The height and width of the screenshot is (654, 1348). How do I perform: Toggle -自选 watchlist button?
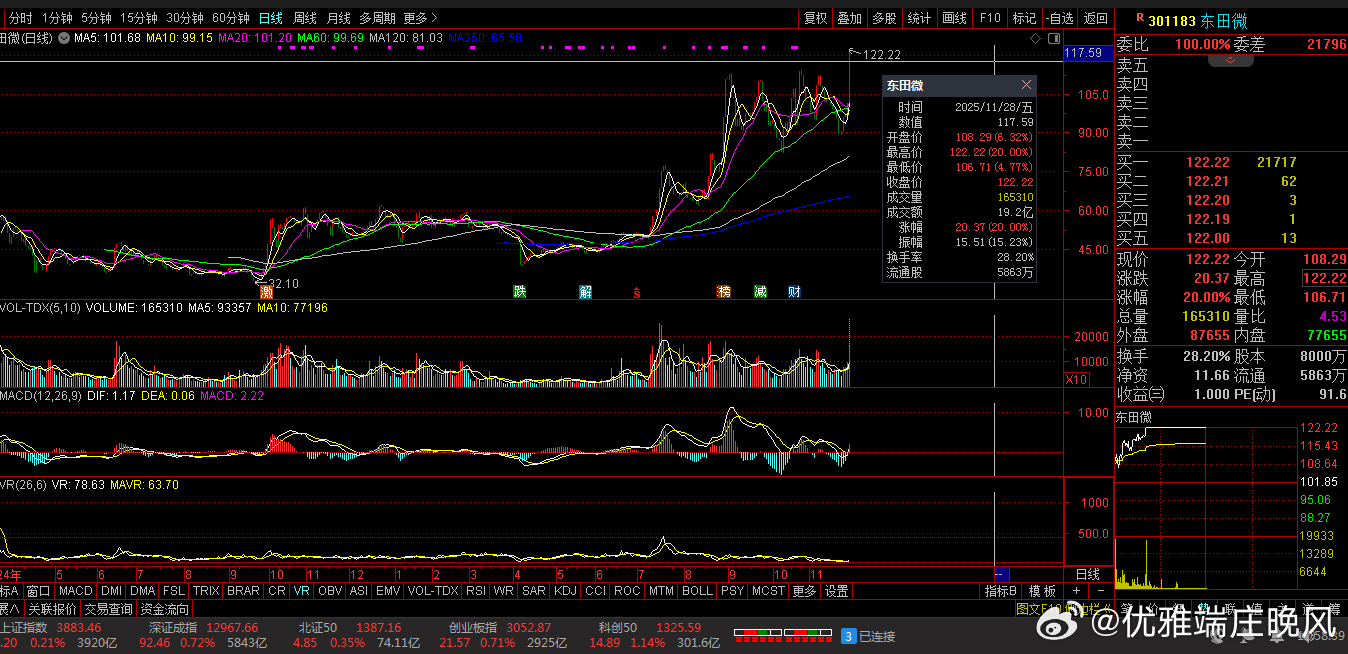[x=1059, y=18]
